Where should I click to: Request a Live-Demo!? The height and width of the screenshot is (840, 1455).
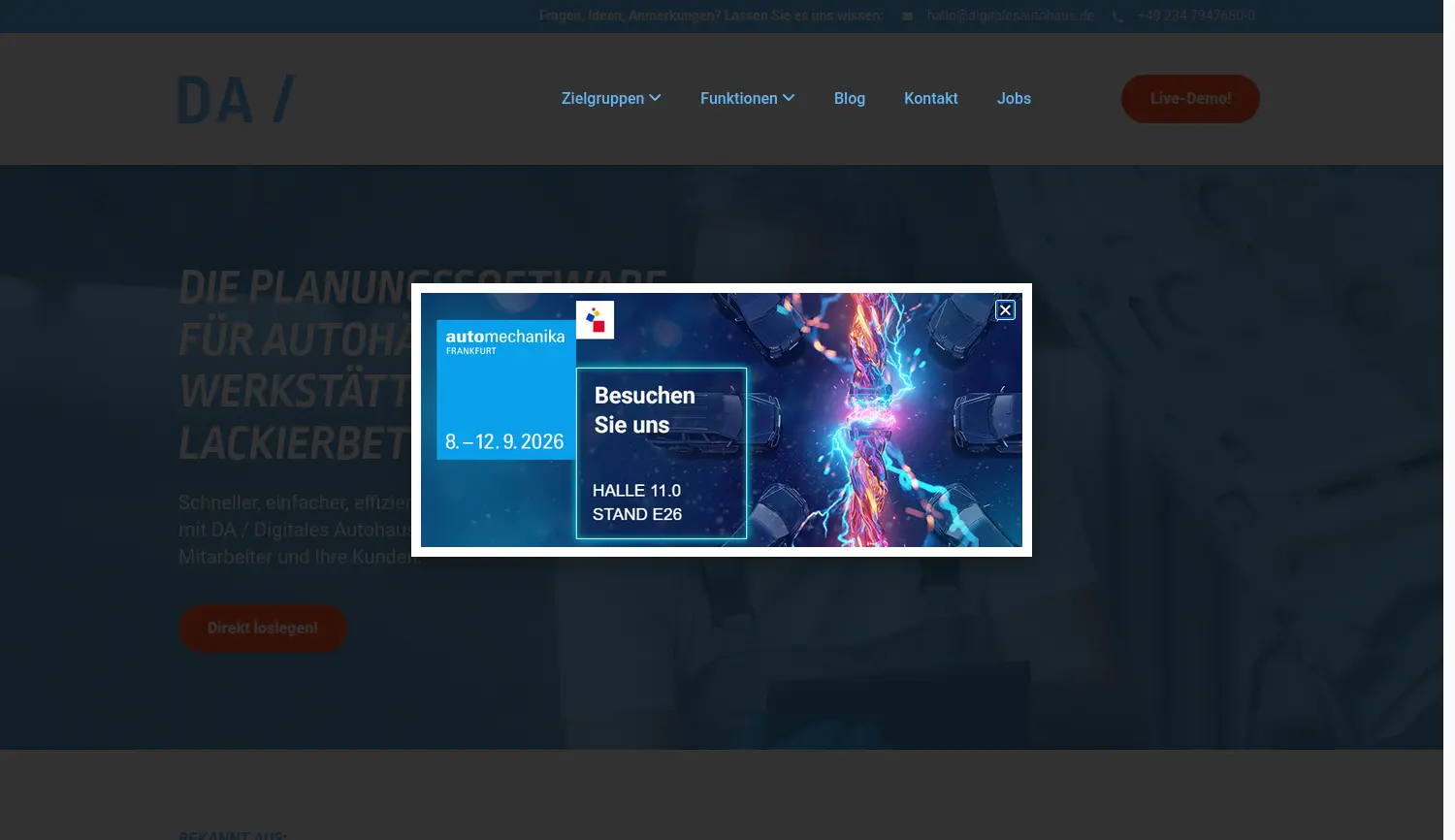coord(1190,99)
